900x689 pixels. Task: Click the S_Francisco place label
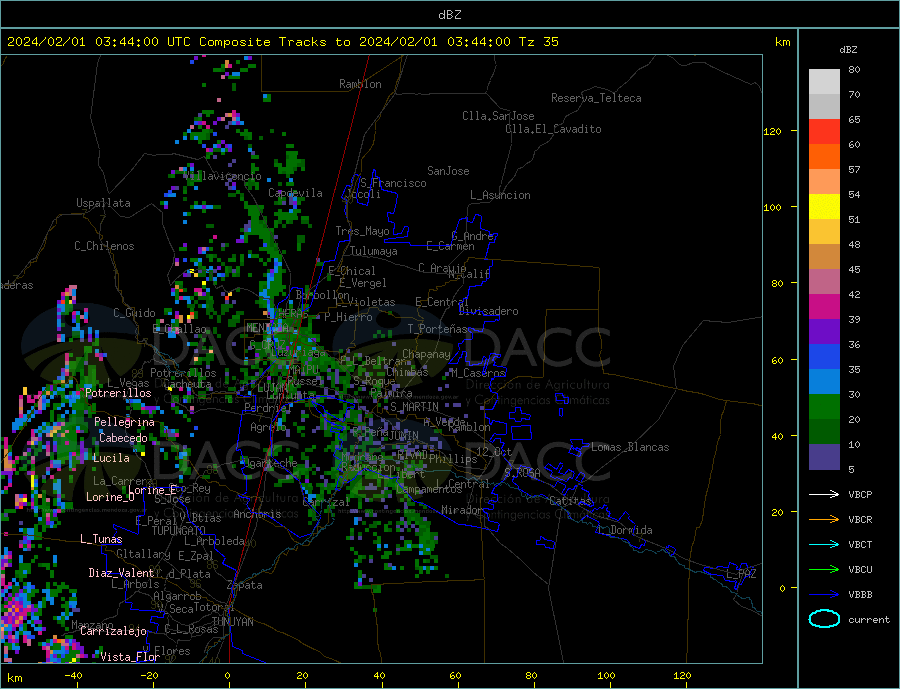point(393,183)
